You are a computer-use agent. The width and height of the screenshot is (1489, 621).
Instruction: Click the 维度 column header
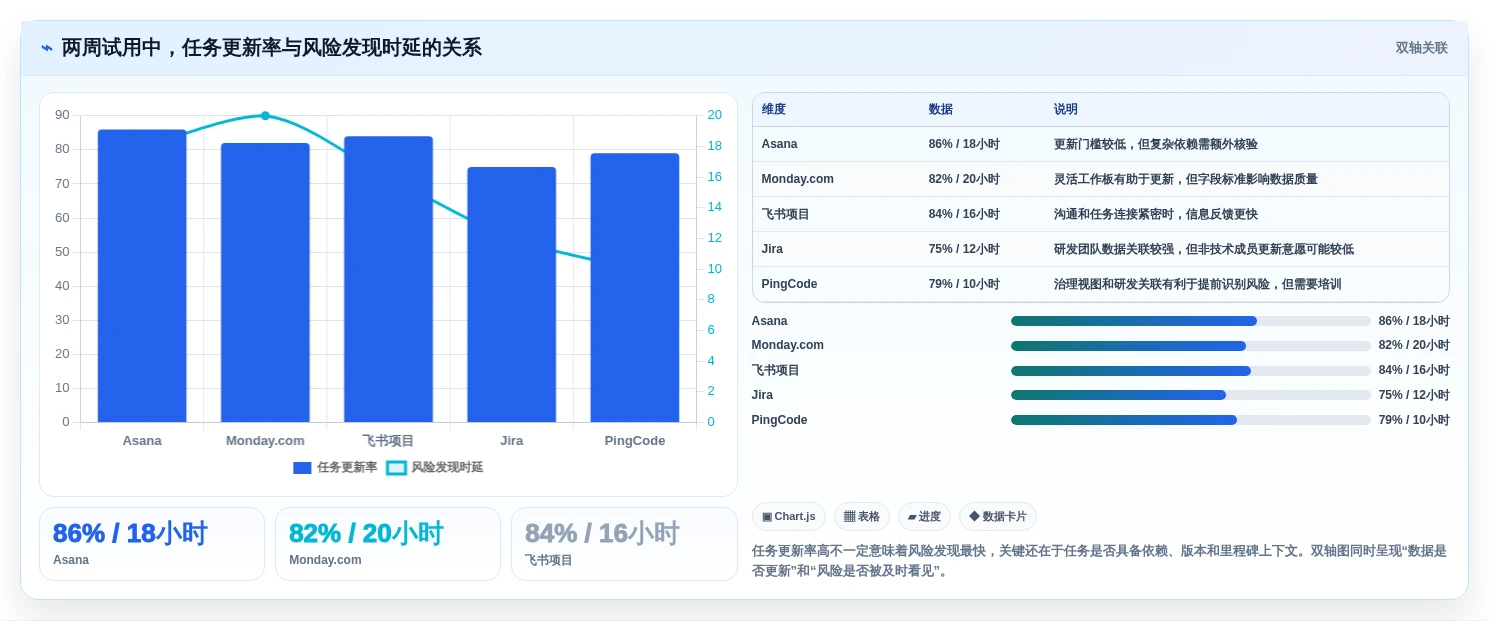(x=773, y=110)
